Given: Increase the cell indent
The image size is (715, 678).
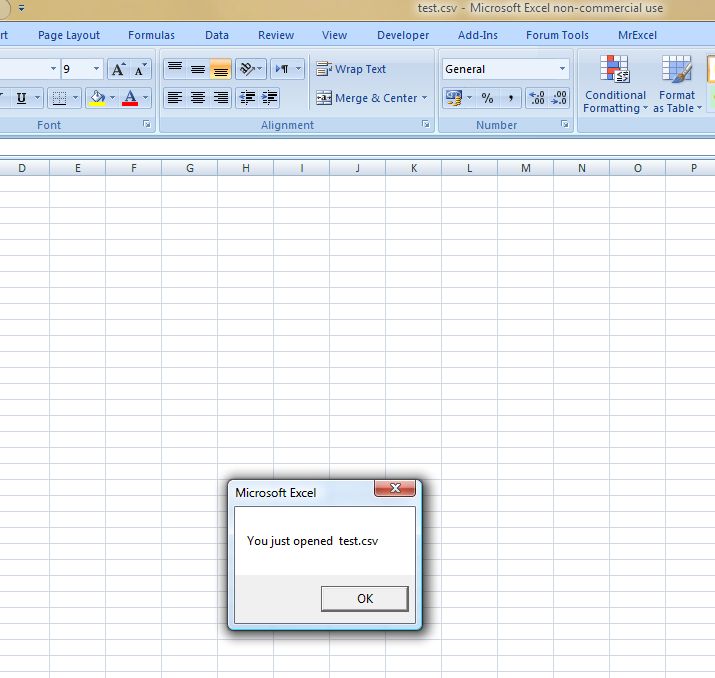Looking at the screenshot, I should pyautogui.click(x=269, y=98).
